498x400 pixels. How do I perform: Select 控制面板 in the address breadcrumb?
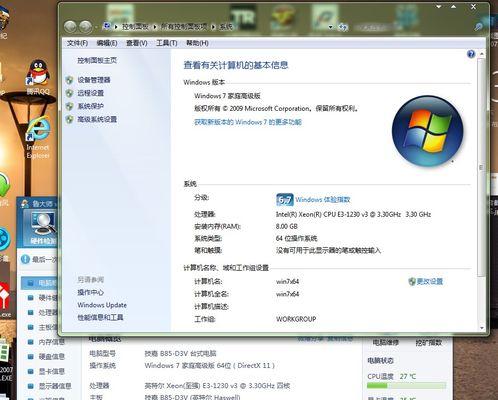point(135,27)
